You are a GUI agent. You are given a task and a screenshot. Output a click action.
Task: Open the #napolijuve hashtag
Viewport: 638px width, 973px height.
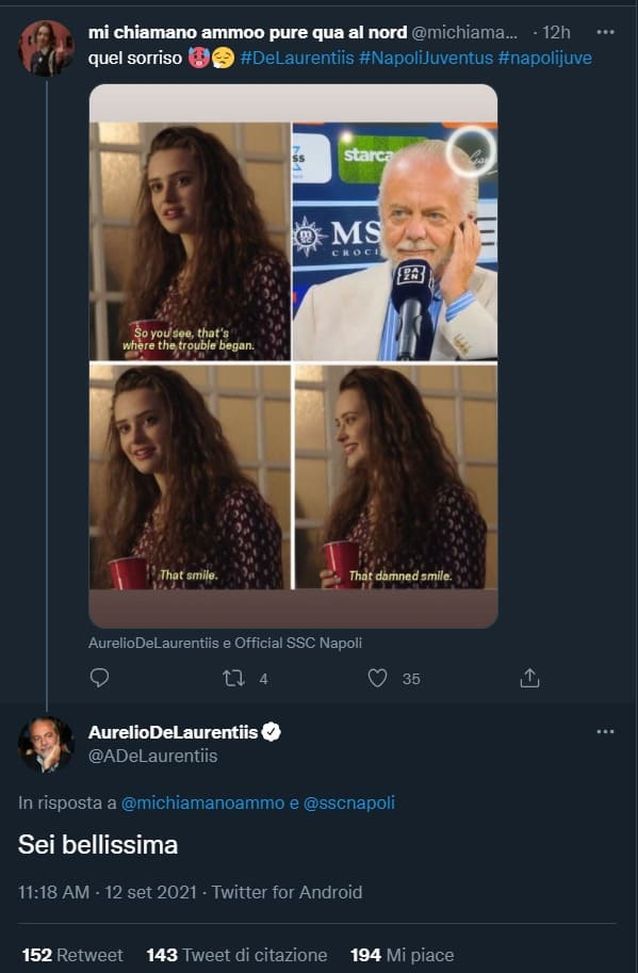545,58
